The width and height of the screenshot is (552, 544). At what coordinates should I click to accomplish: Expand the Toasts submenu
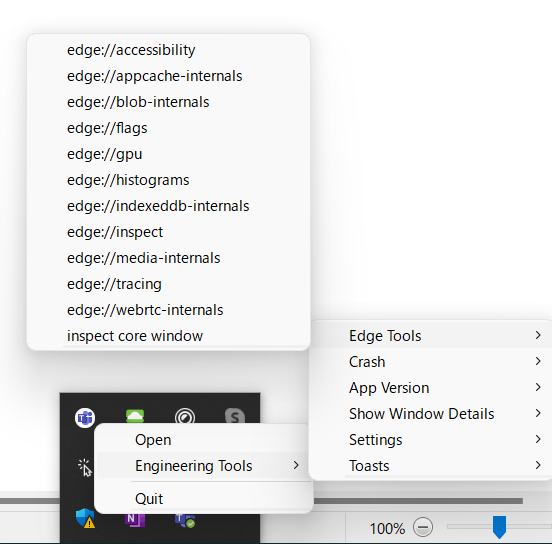[431, 466]
